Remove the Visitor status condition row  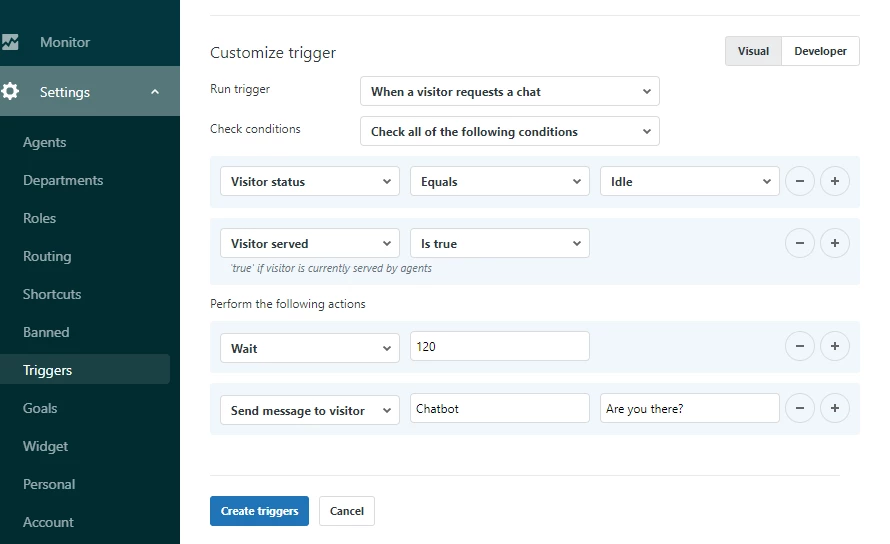pos(800,182)
